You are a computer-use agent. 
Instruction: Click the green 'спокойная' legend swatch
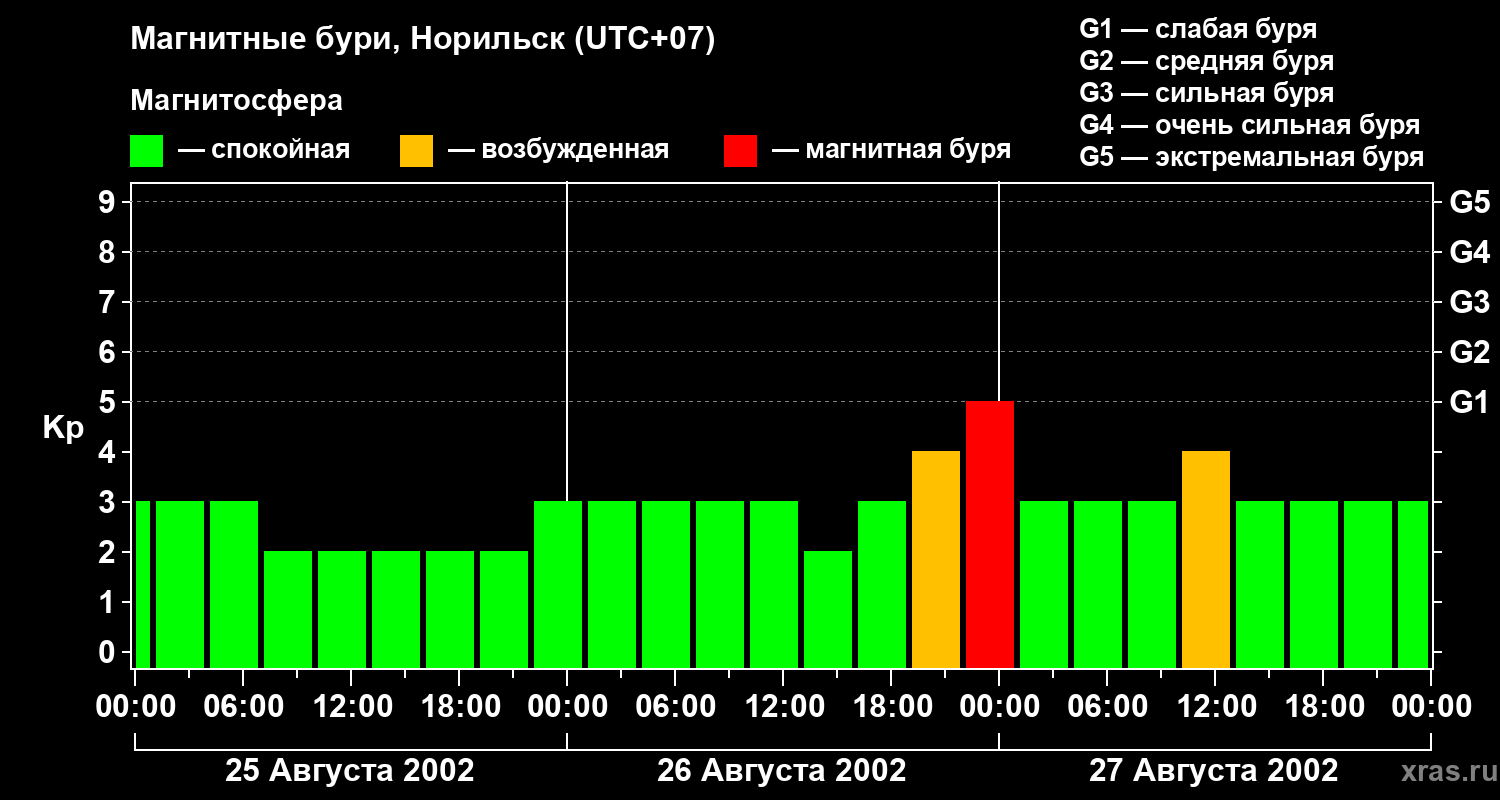click(x=146, y=151)
